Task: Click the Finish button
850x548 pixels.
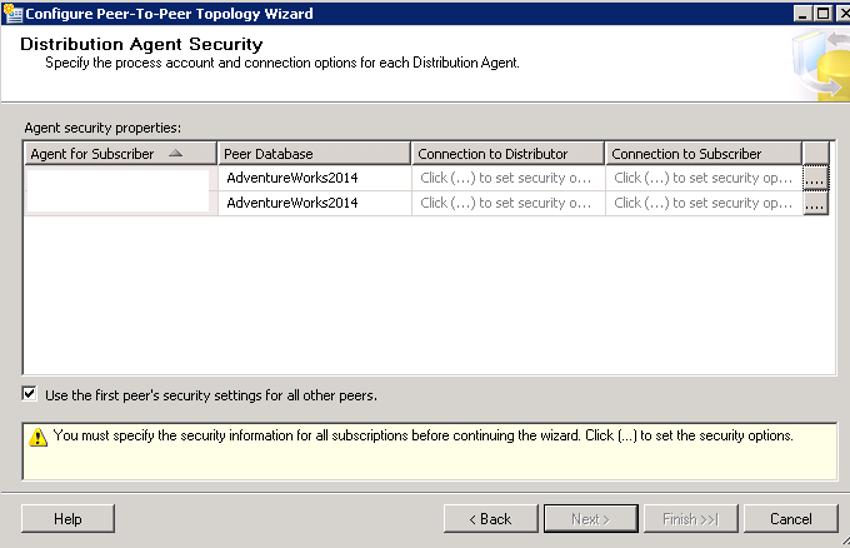Action: (x=691, y=519)
